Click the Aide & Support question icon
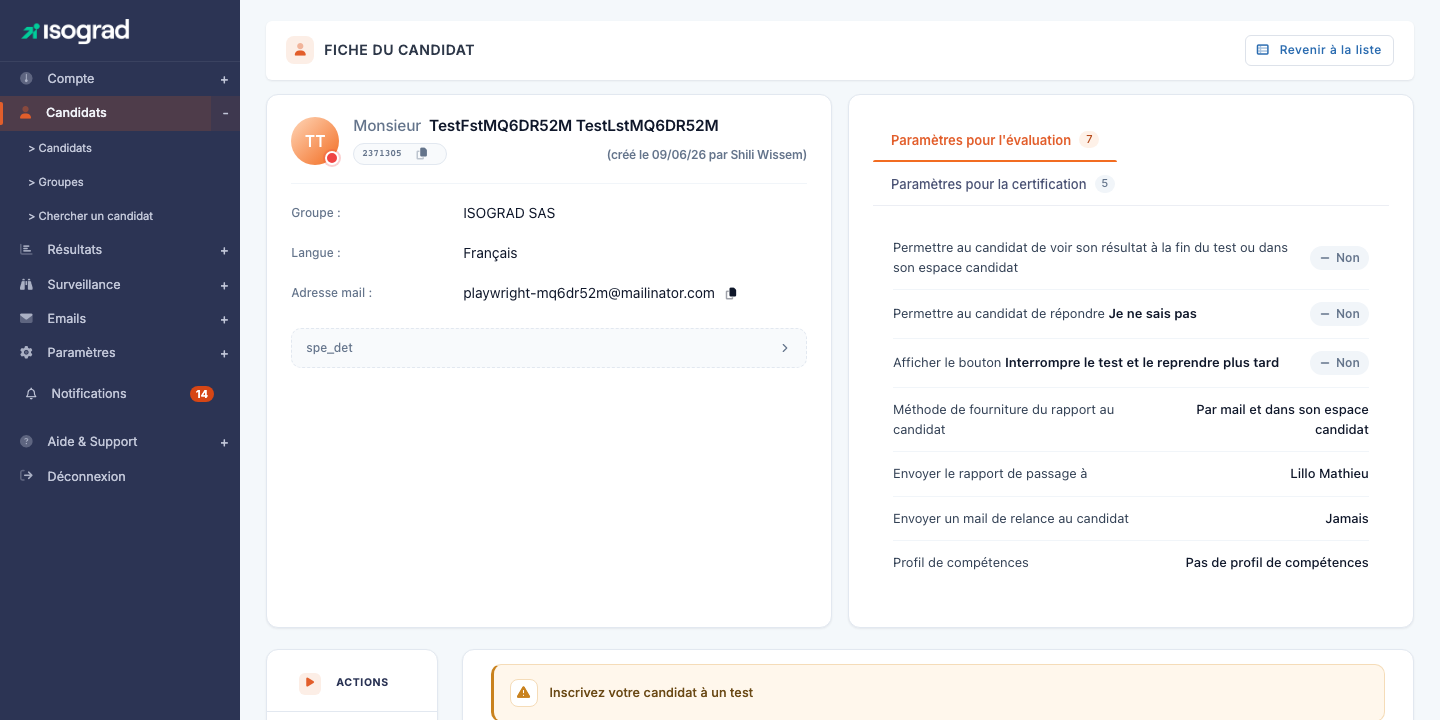1440x720 pixels. pyautogui.click(x=26, y=441)
